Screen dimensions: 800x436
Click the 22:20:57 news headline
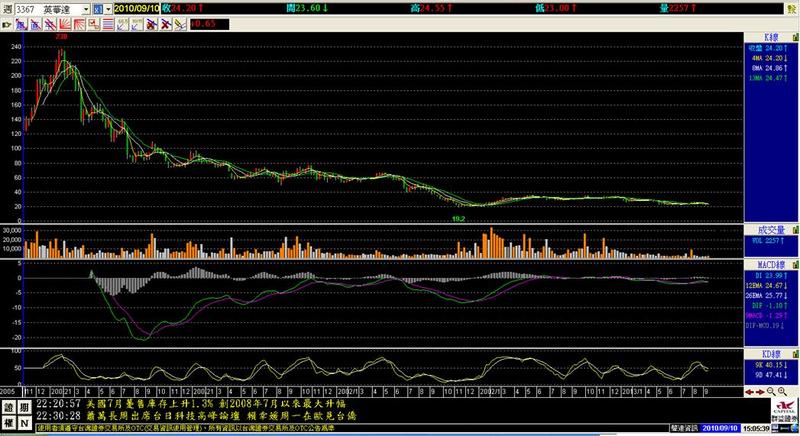pyautogui.click(x=193, y=404)
